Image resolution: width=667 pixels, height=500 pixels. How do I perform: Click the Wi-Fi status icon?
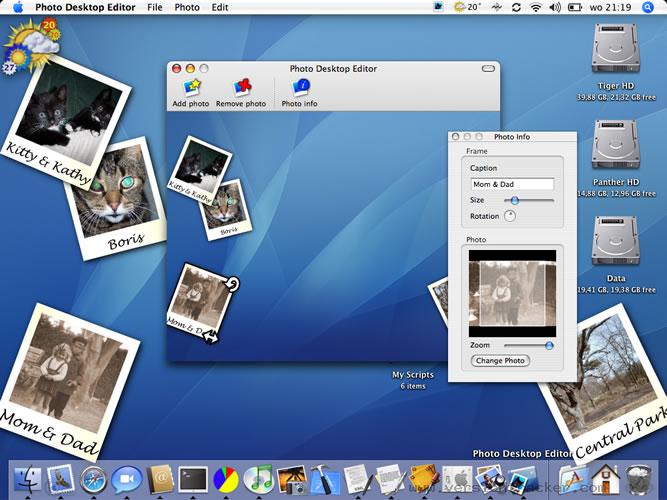click(x=536, y=7)
